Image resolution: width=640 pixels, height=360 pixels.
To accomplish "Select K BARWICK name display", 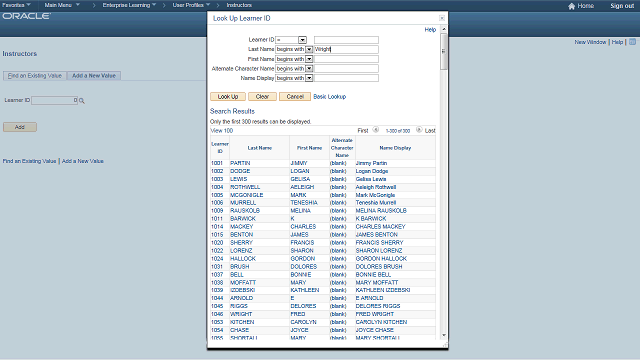I will point(371,219).
